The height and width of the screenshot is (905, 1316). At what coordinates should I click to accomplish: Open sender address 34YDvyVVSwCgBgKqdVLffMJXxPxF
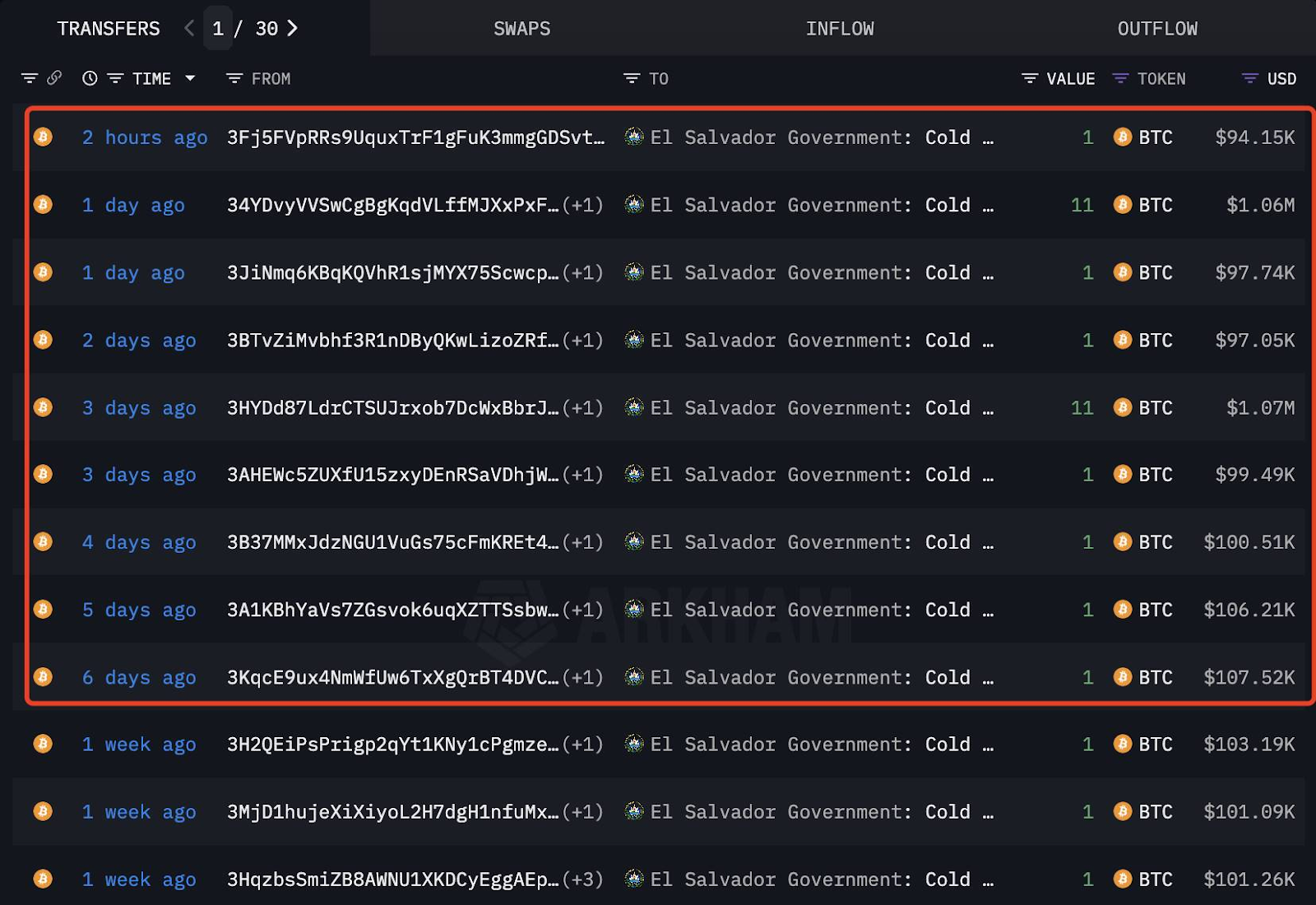[392, 205]
